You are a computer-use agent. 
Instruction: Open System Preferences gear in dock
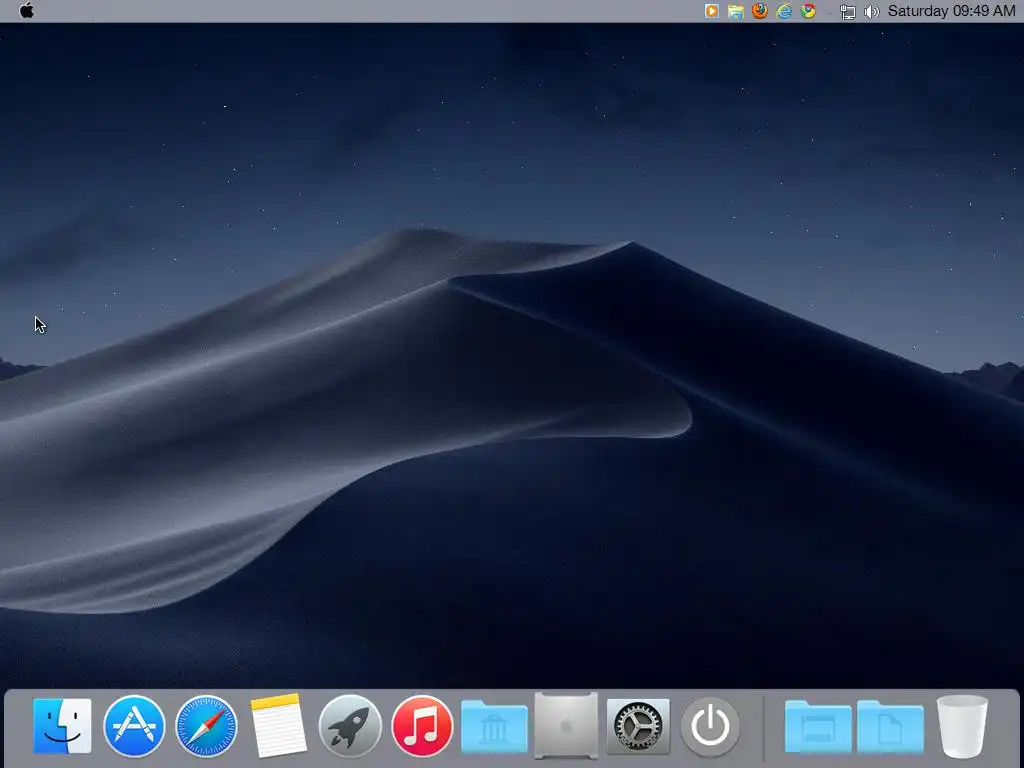(638, 726)
